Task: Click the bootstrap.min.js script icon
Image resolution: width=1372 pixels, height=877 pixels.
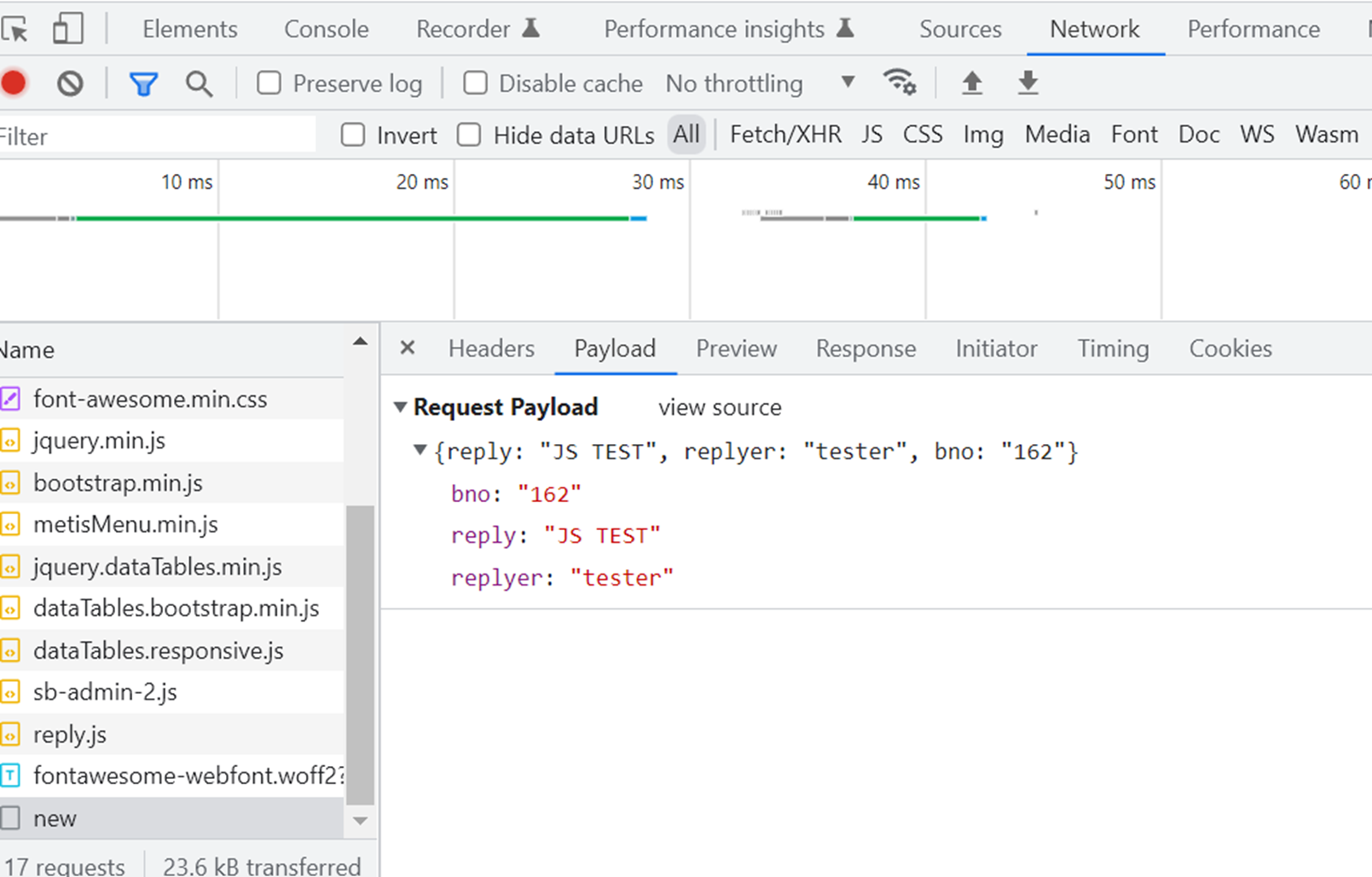Action: pos(10,483)
